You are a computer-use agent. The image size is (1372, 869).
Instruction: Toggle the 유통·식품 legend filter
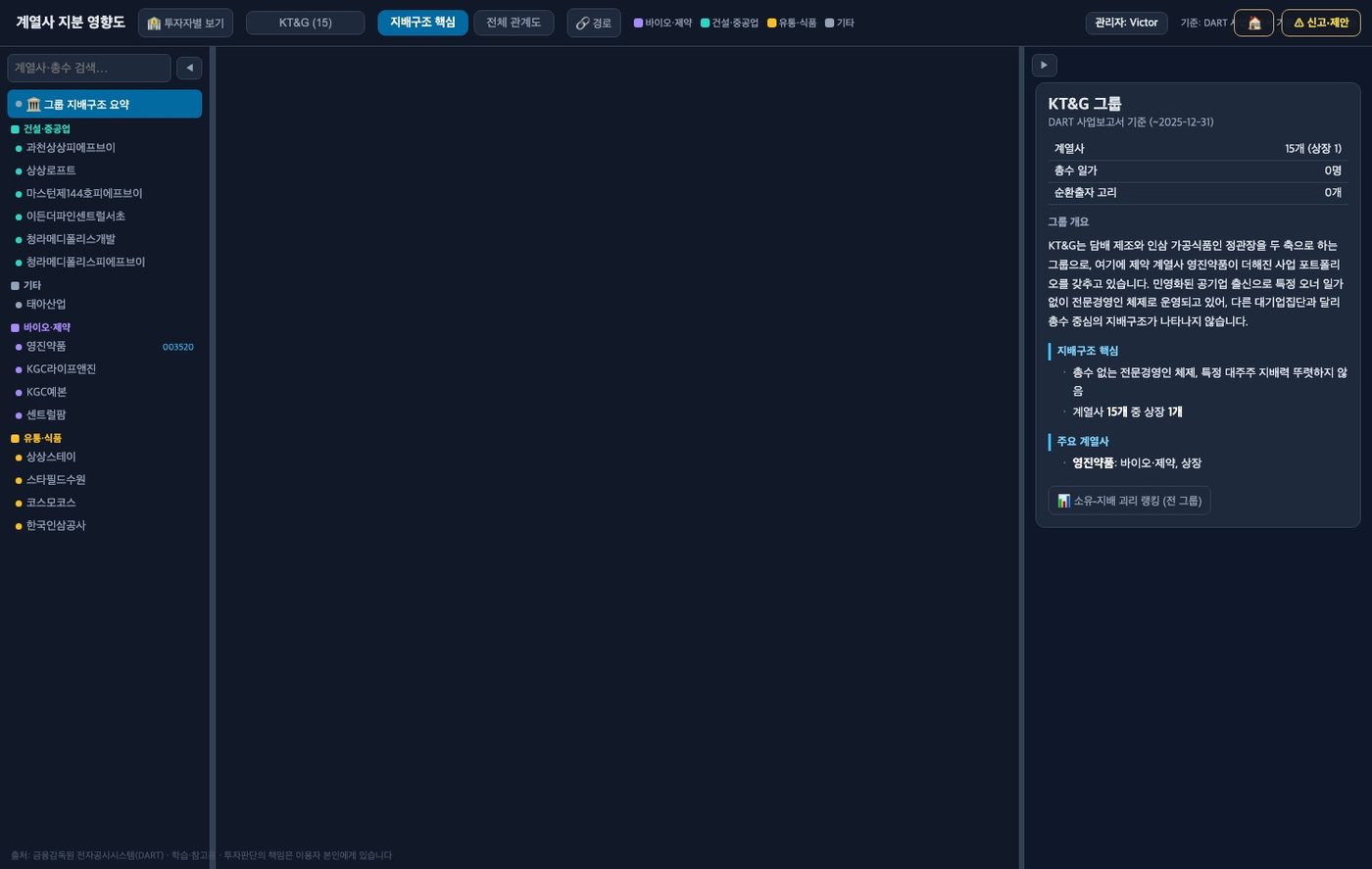[x=792, y=23]
